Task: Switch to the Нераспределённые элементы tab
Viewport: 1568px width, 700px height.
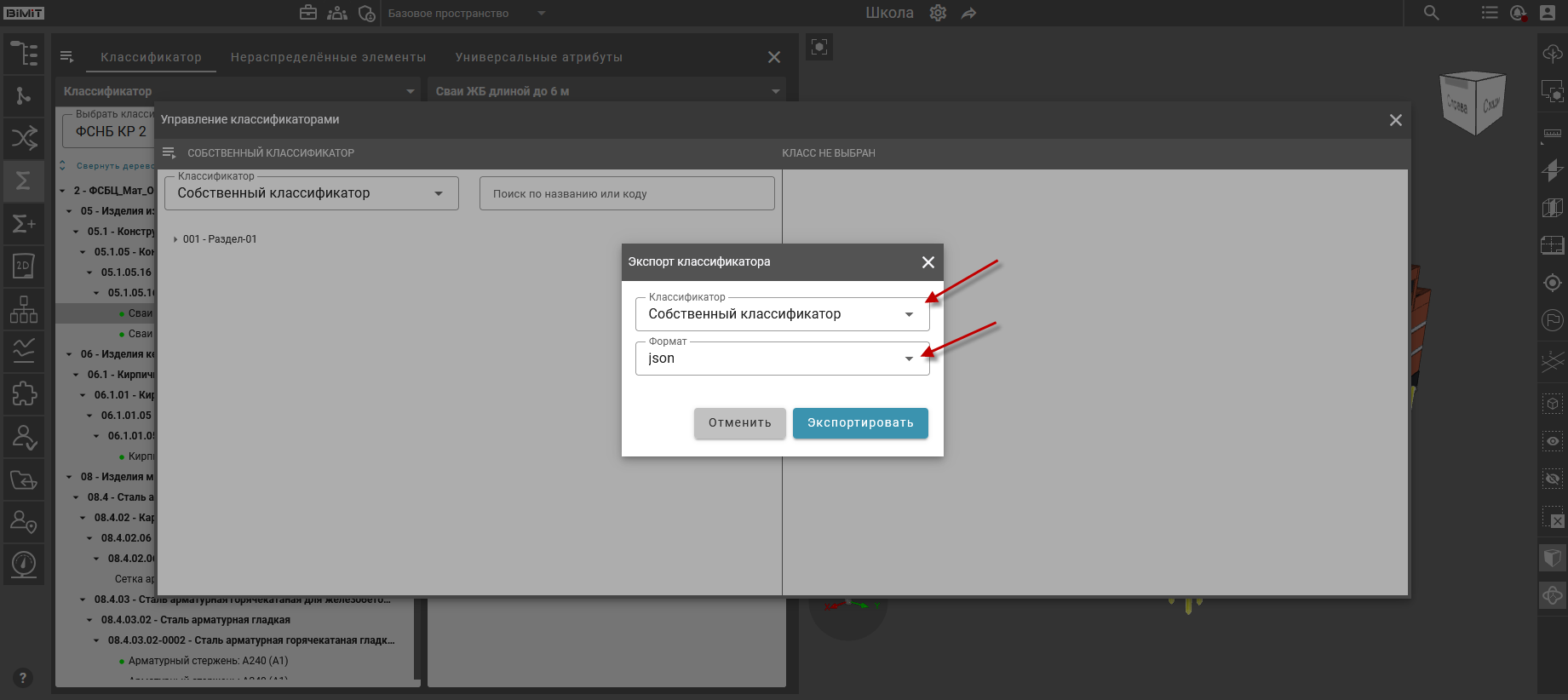Action: 328,57
